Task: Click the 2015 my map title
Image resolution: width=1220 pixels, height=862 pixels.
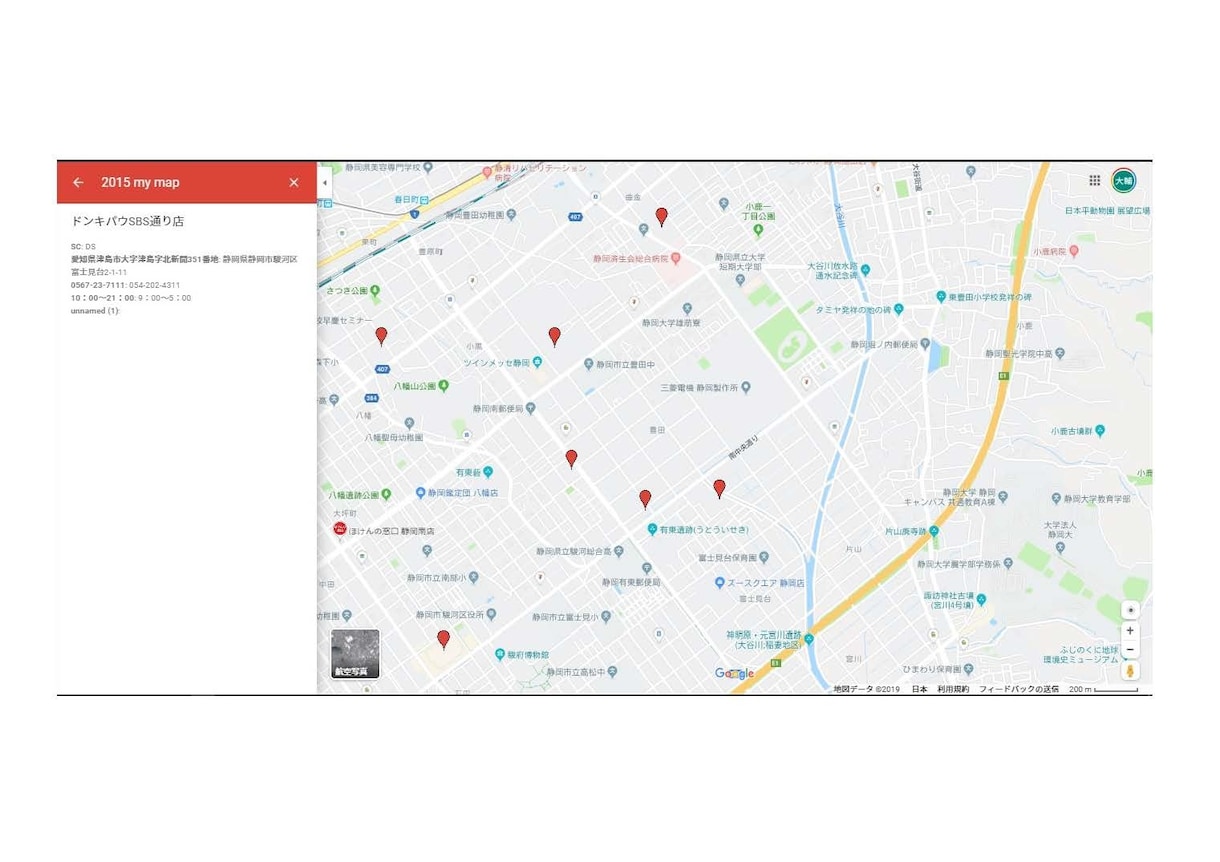Action: click(x=140, y=182)
